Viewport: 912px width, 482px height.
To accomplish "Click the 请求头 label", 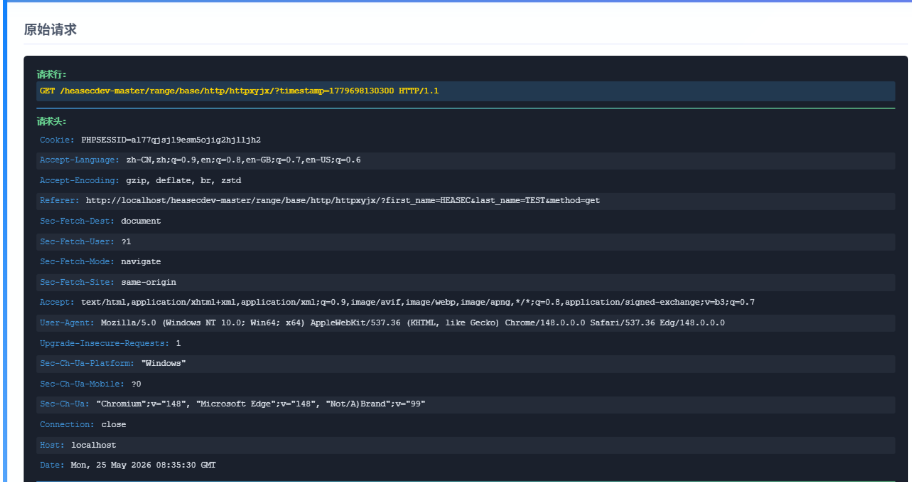I will [52, 122].
